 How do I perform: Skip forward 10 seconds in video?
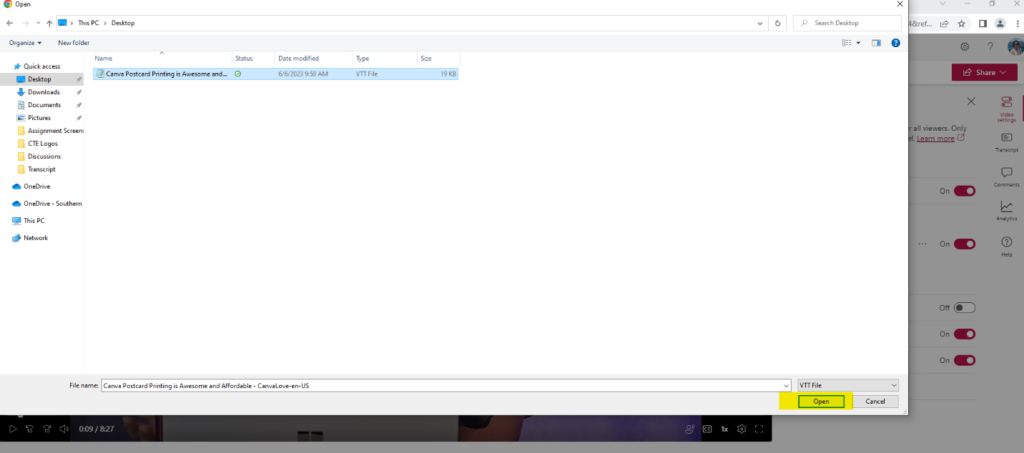tap(47, 429)
